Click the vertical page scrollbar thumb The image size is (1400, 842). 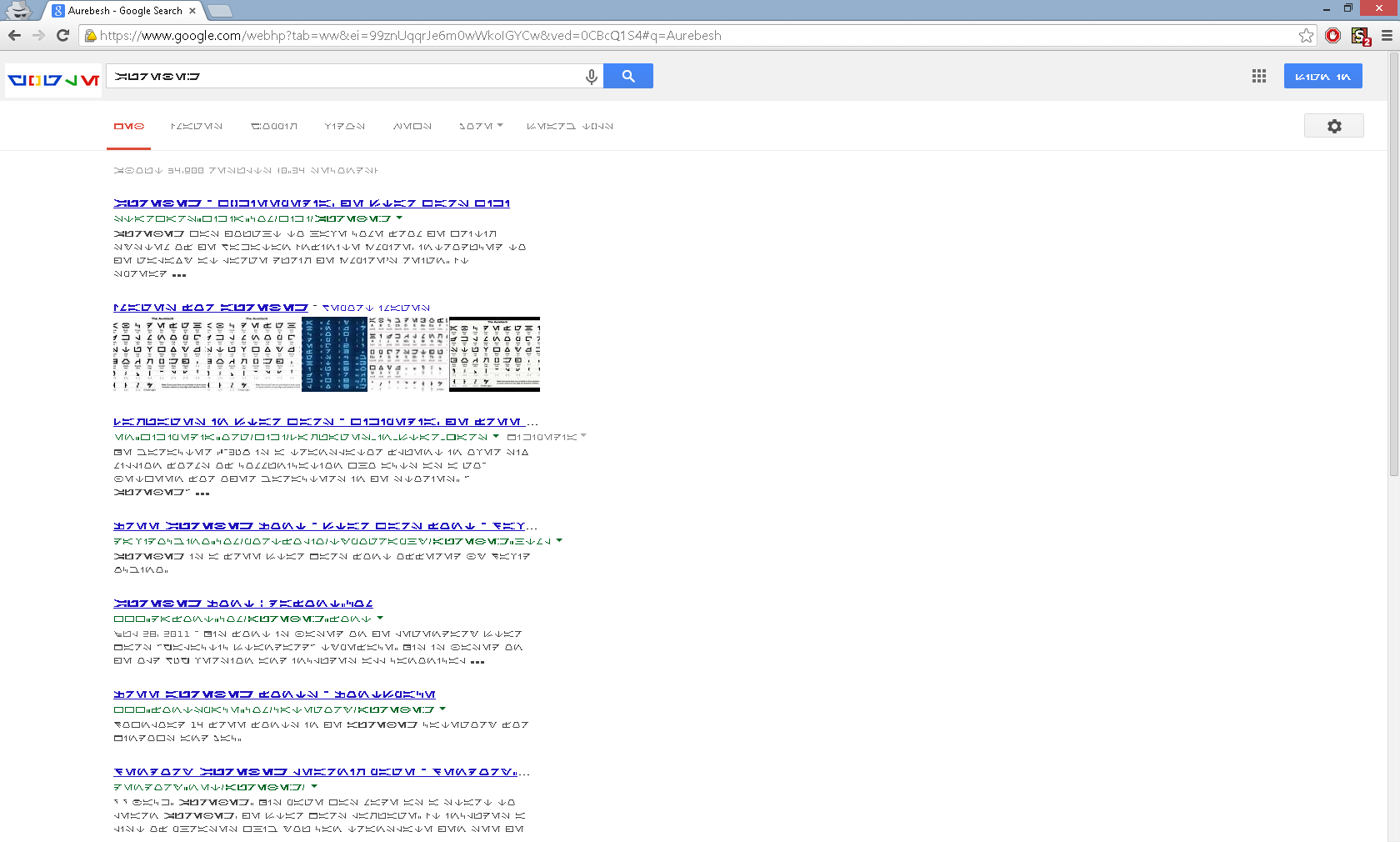click(x=1393, y=265)
